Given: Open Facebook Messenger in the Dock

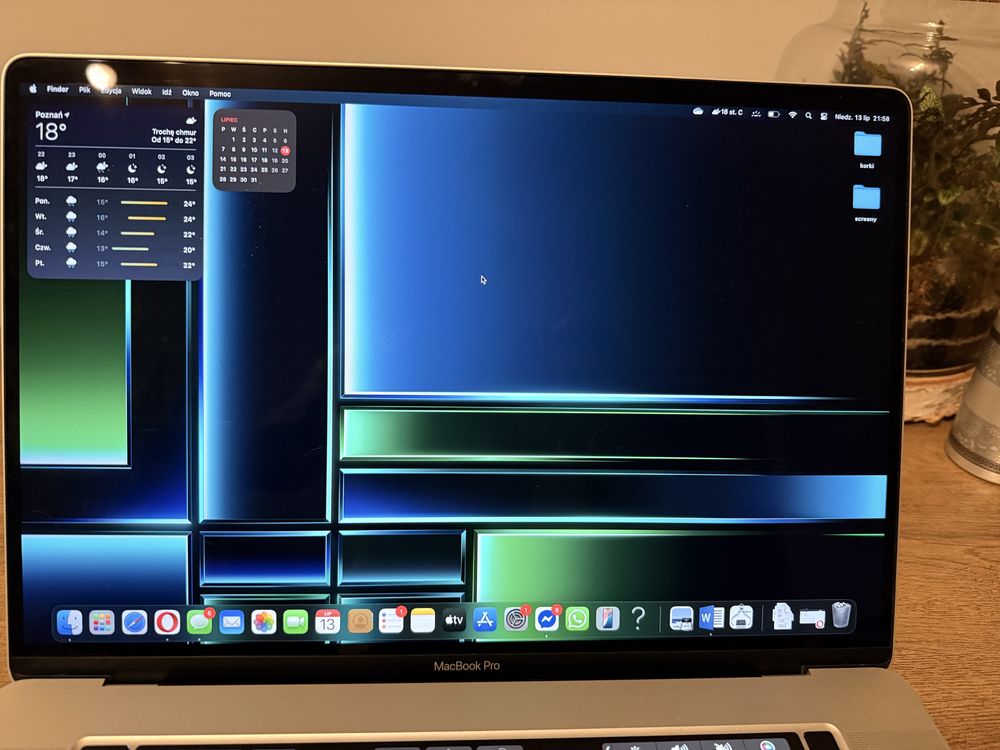Looking at the screenshot, I should coord(547,619).
